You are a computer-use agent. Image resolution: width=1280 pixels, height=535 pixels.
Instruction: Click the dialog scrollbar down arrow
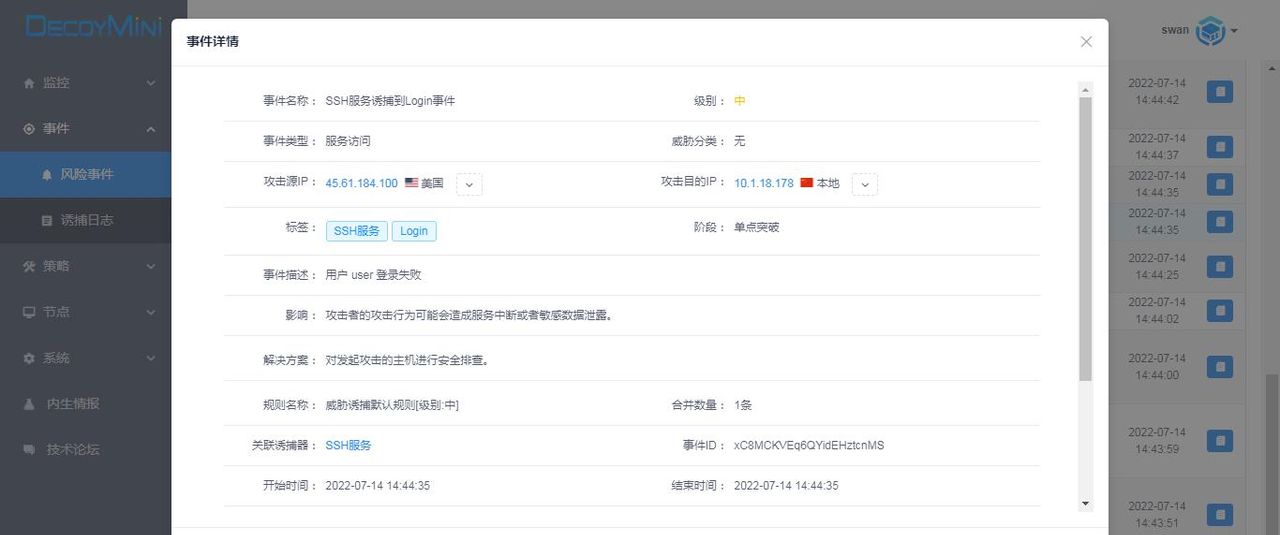pyautogui.click(x=1086, y=504)
